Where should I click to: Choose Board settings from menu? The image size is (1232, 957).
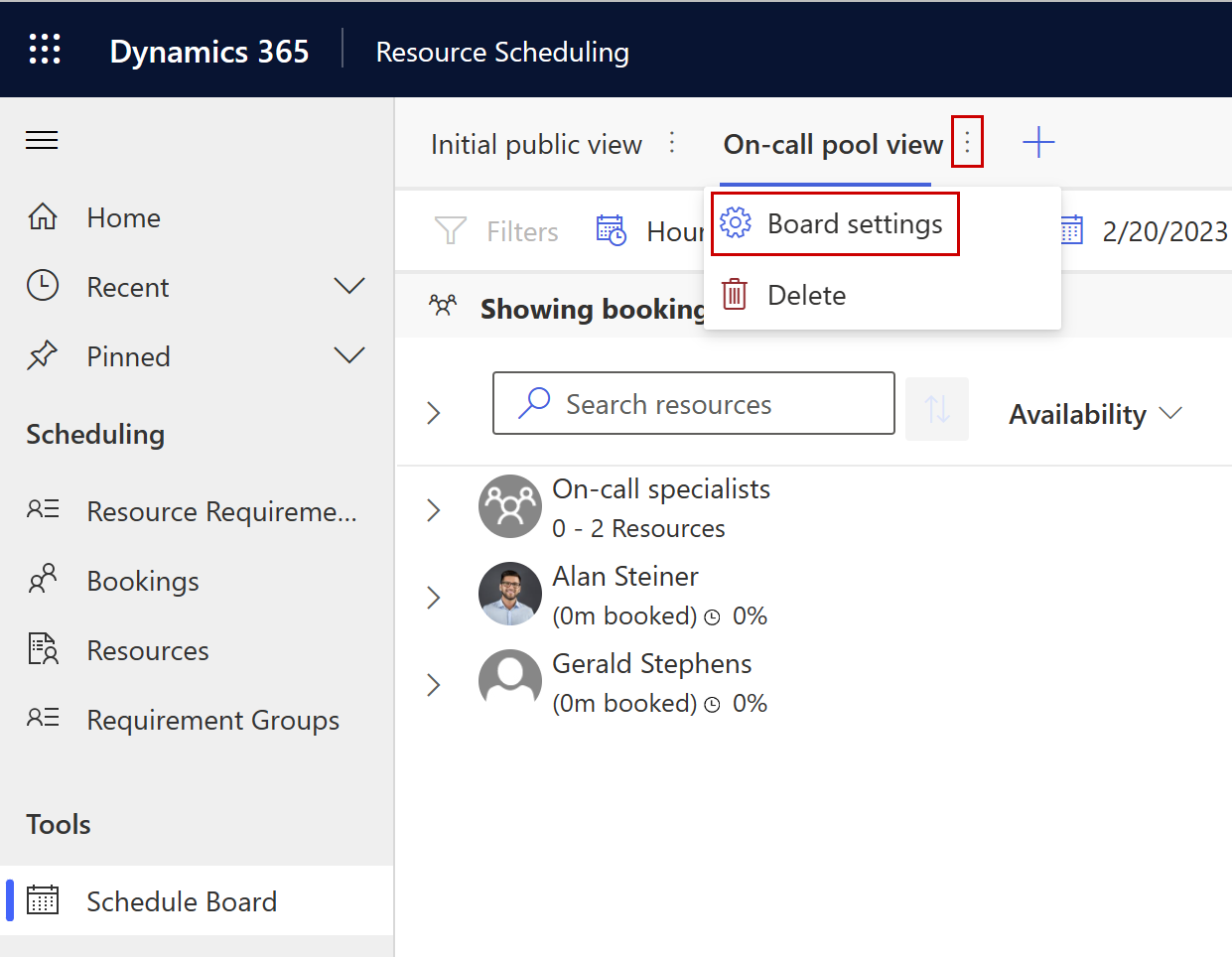click(x=835, y=224)
